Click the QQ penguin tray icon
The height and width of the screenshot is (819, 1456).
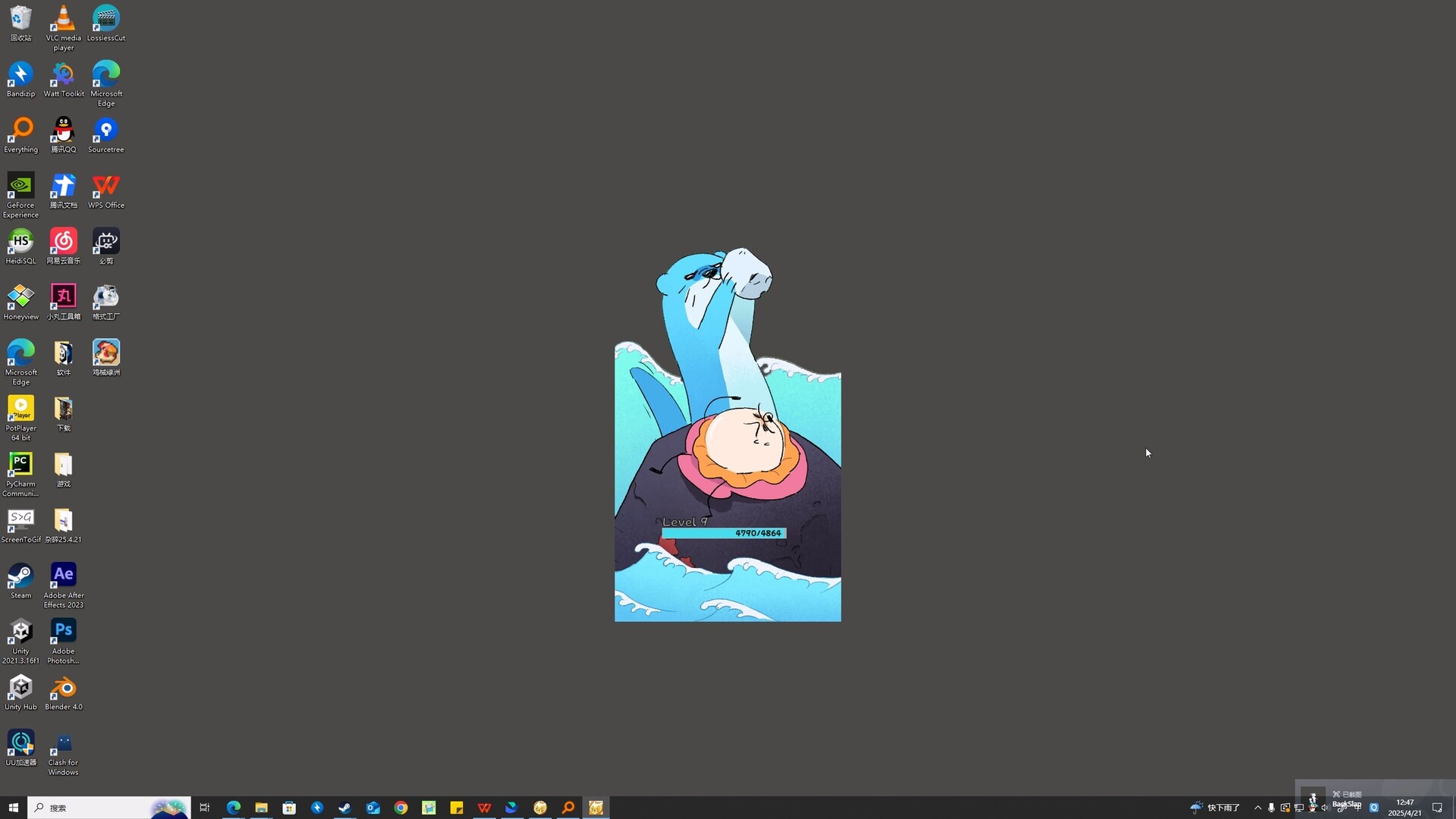(1313, 808)
